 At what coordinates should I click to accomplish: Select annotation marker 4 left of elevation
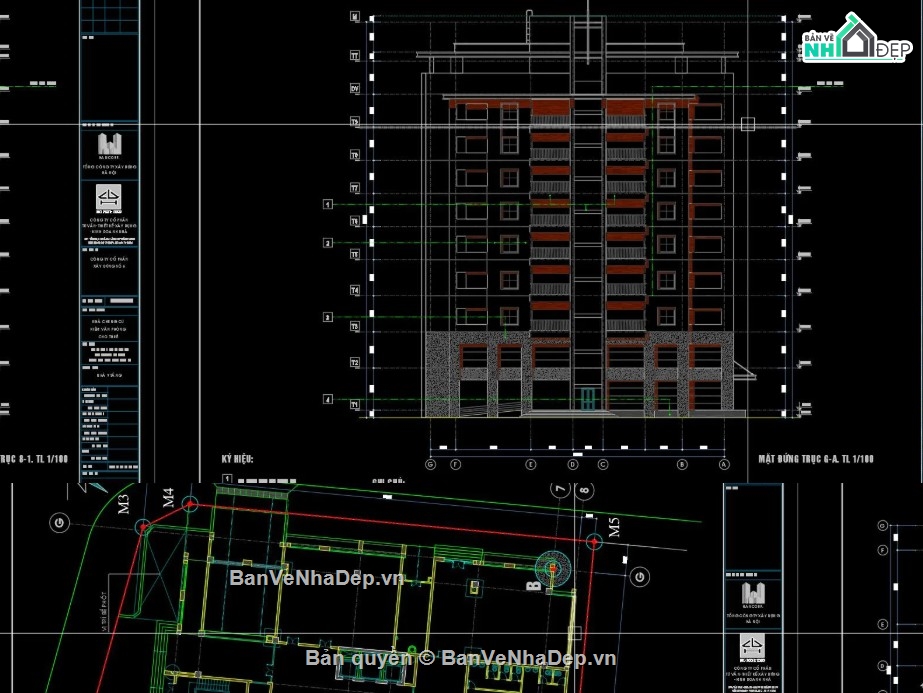click(x=328, y=399)
